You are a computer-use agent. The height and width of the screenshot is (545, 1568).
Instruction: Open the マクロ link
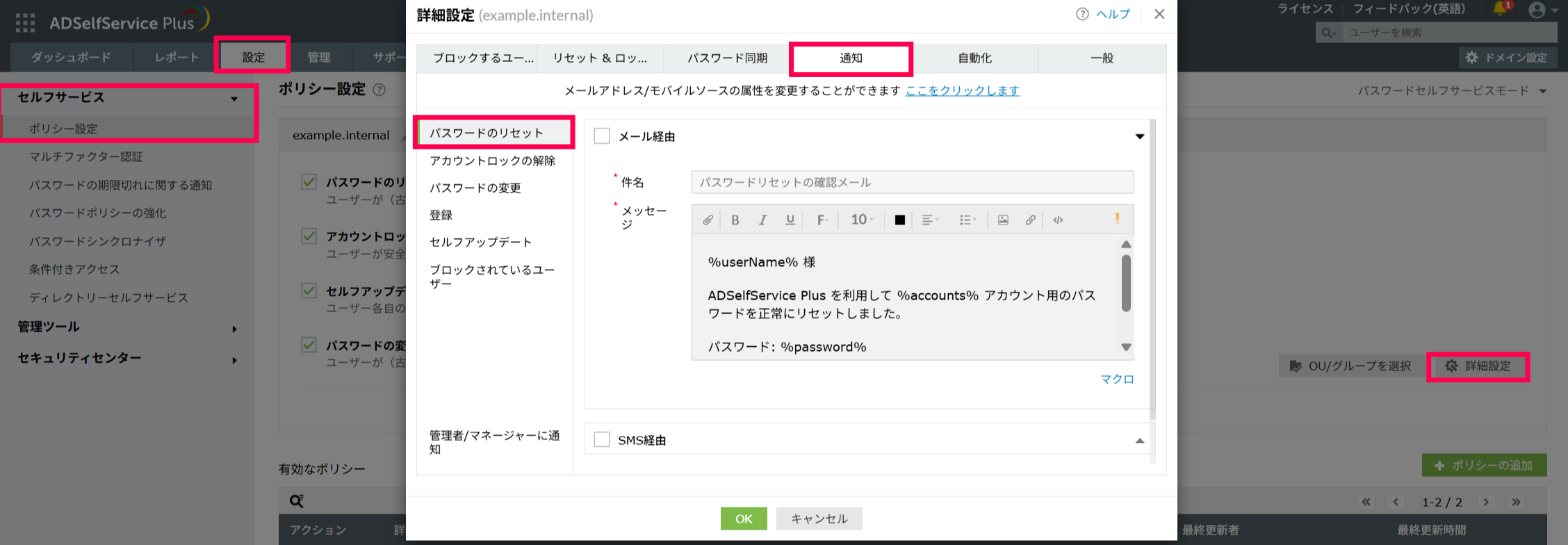1117,379
